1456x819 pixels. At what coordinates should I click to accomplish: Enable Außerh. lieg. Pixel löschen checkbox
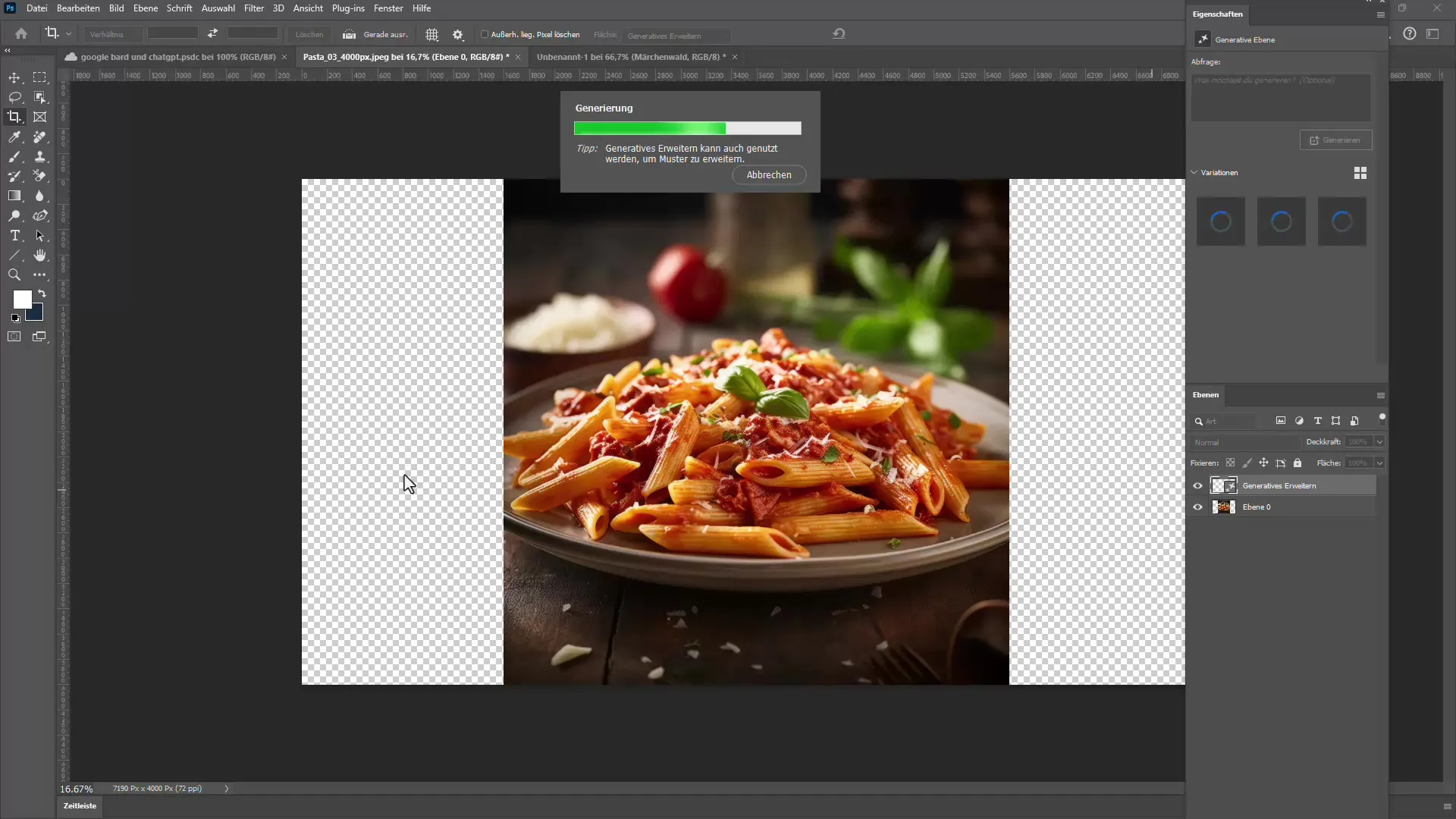[483, 34]
